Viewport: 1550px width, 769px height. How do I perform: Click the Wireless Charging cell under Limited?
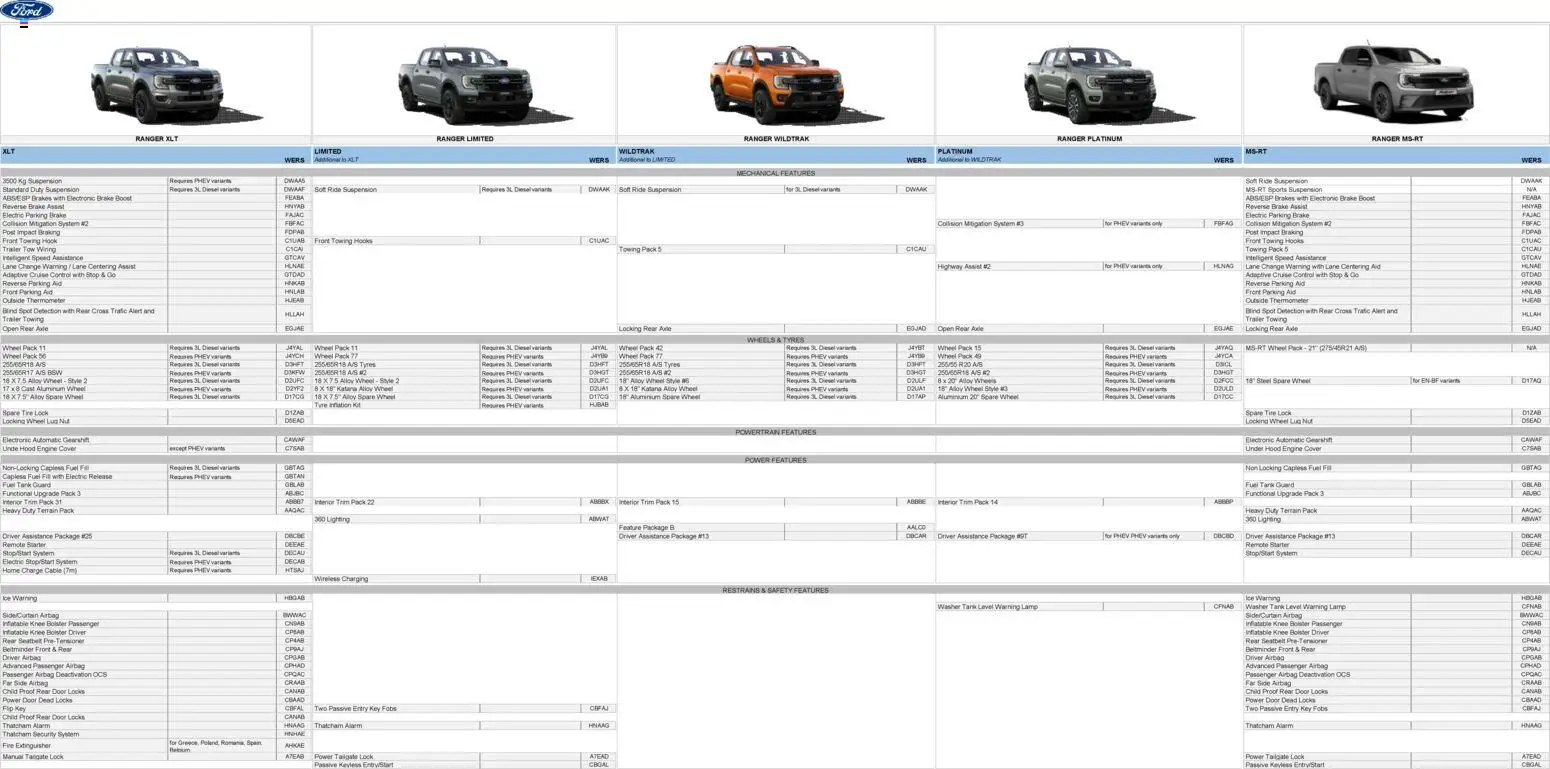click(x=396, y=579)
